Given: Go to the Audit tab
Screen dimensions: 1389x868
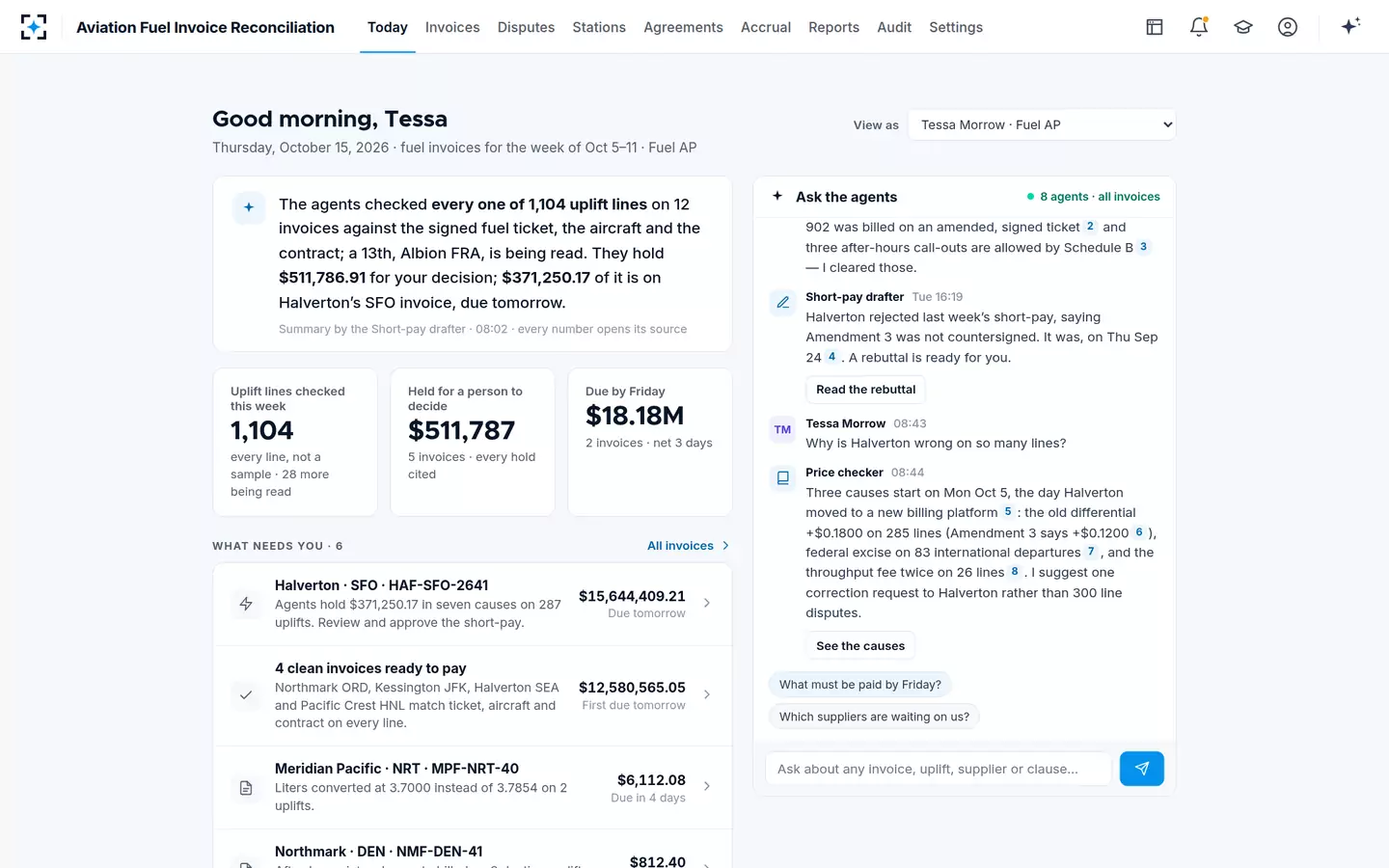Looking at the screenshot, I should tap(894, 27).
